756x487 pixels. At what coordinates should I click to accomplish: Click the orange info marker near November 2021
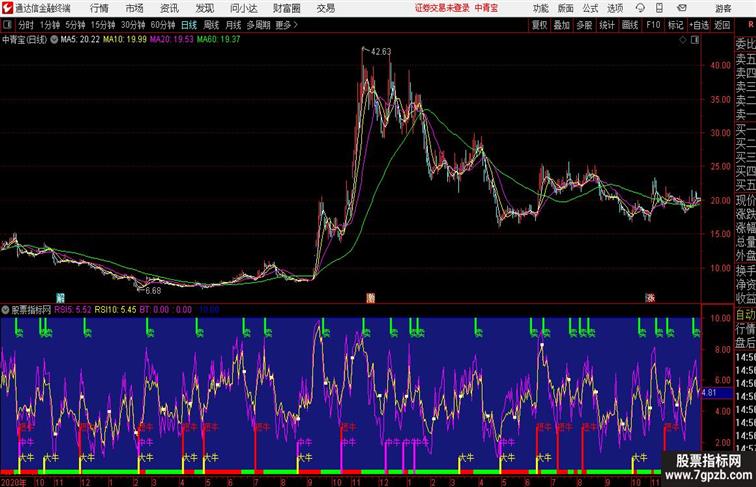coord(370,298)
